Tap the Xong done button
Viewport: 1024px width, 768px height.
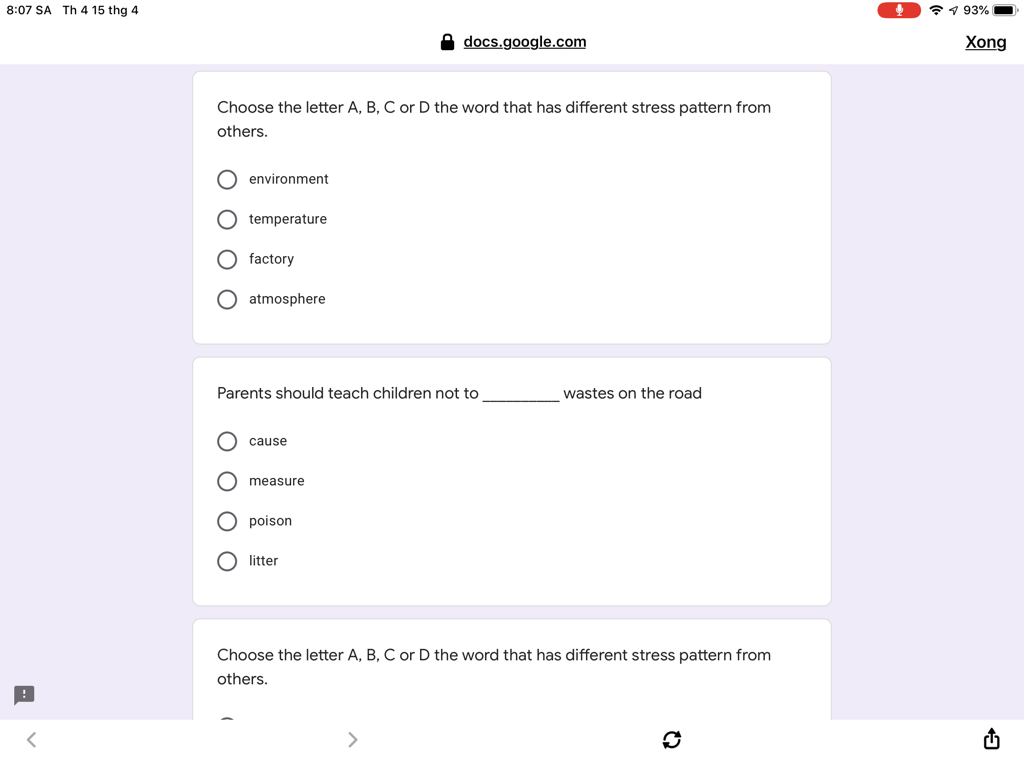pos(985,42)
